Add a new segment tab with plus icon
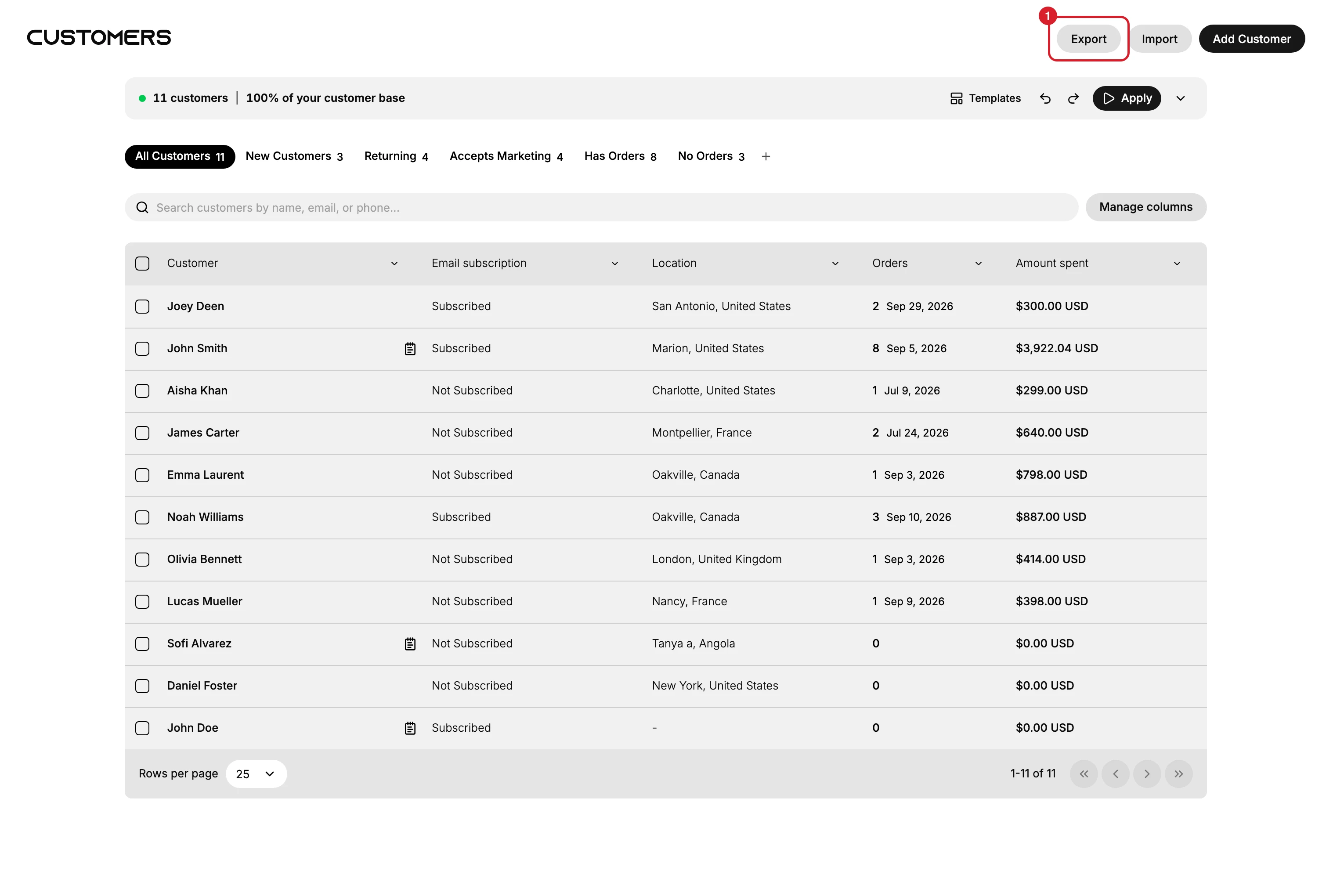1344x896 pixels. click(x=766, y=156)
